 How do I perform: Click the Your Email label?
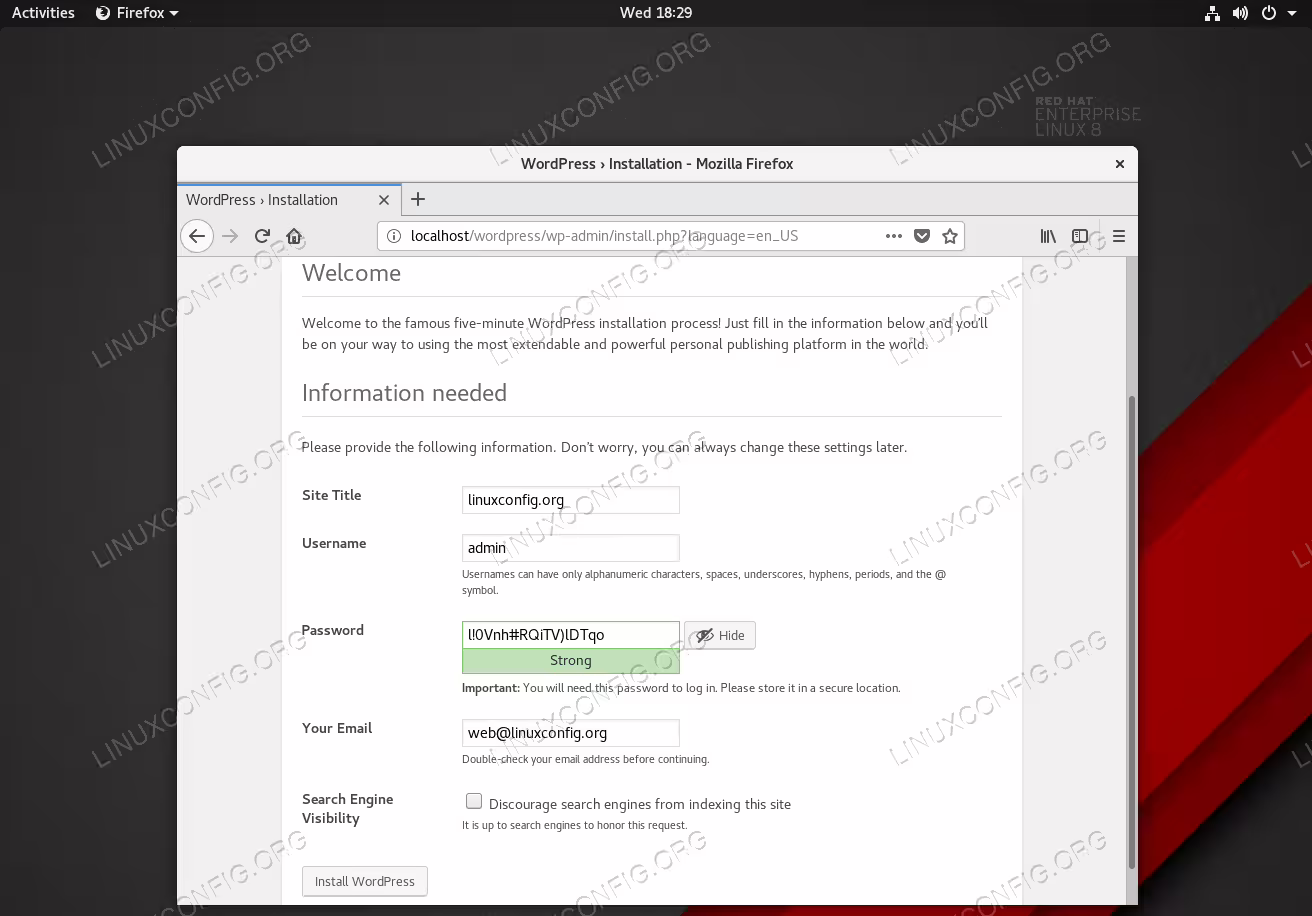click(337, 728)
